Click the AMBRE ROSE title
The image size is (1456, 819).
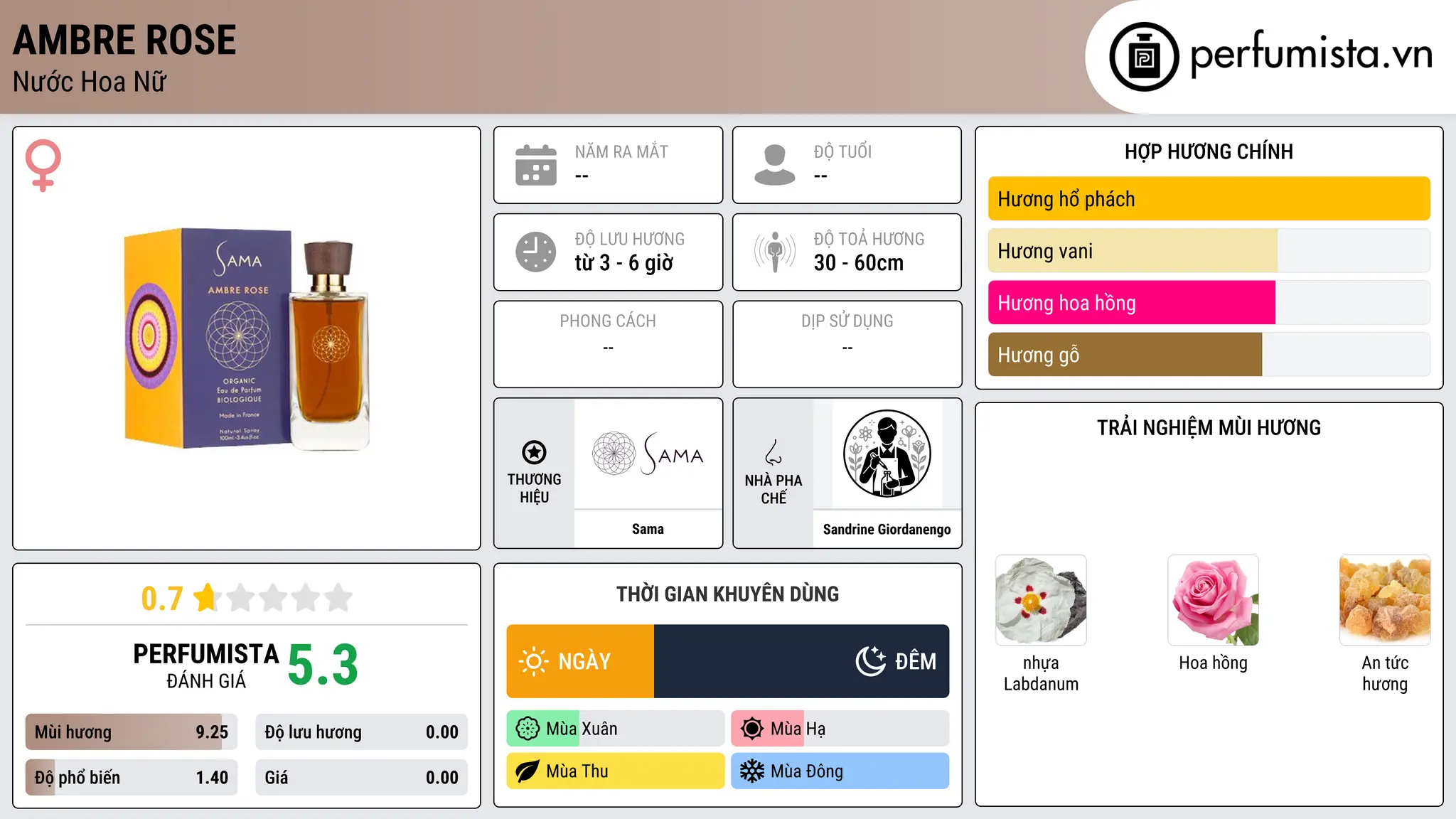coord(124,41)
